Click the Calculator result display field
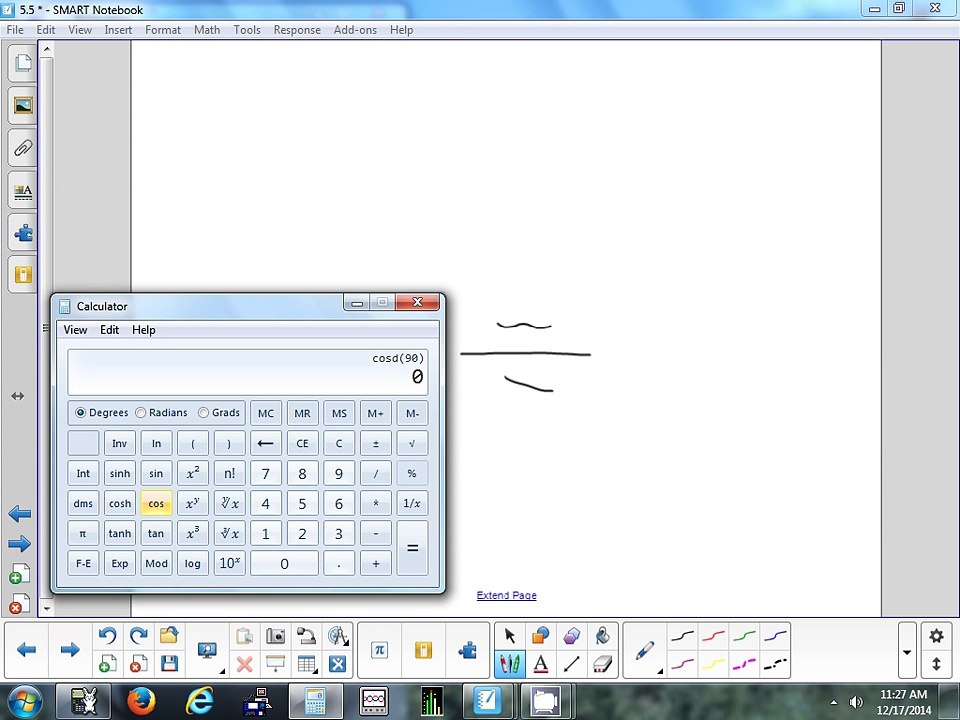The width and height of the screenshot is (960, 720). (x=247, y=372)
